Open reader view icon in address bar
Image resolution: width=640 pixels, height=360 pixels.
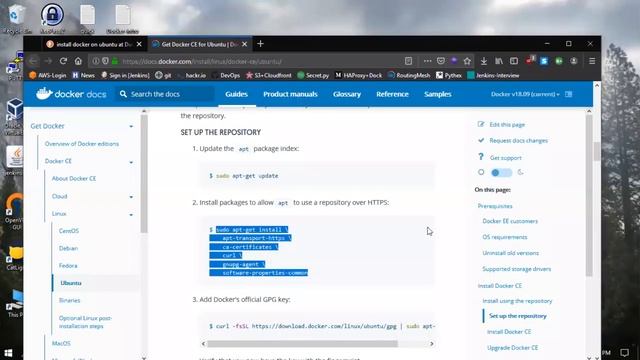[408, 61]
